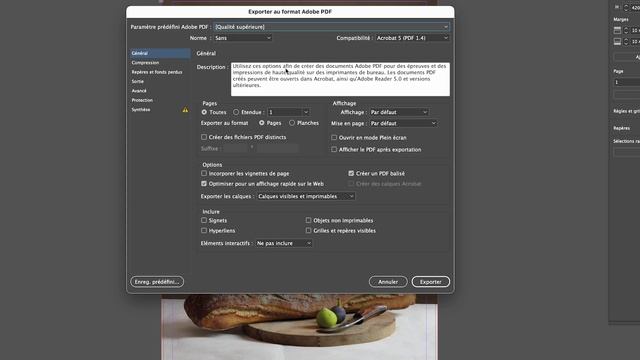Choose Planches export format radio button
Image resolution: width=640 pixels, height=360 pixels.
click(292, 123)
